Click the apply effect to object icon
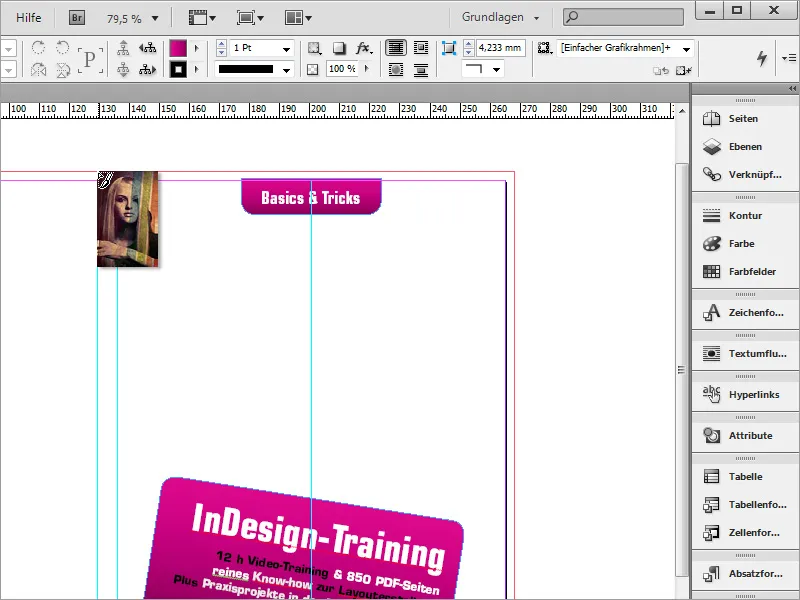 pos(314,48)
